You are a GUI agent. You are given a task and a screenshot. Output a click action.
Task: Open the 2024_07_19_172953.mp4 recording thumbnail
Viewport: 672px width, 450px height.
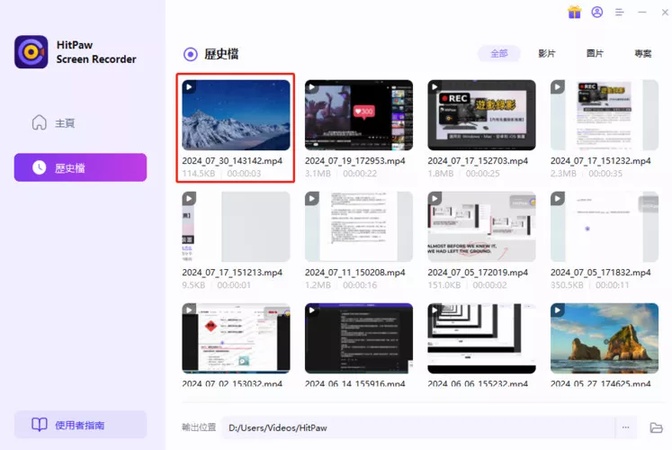click(x=358, y=114)
